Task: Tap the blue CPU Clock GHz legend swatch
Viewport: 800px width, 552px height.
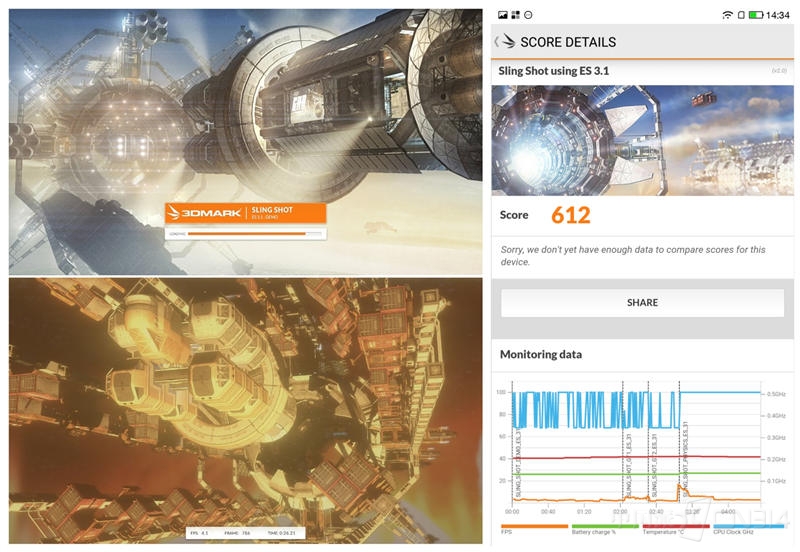Action: (748, 526)
